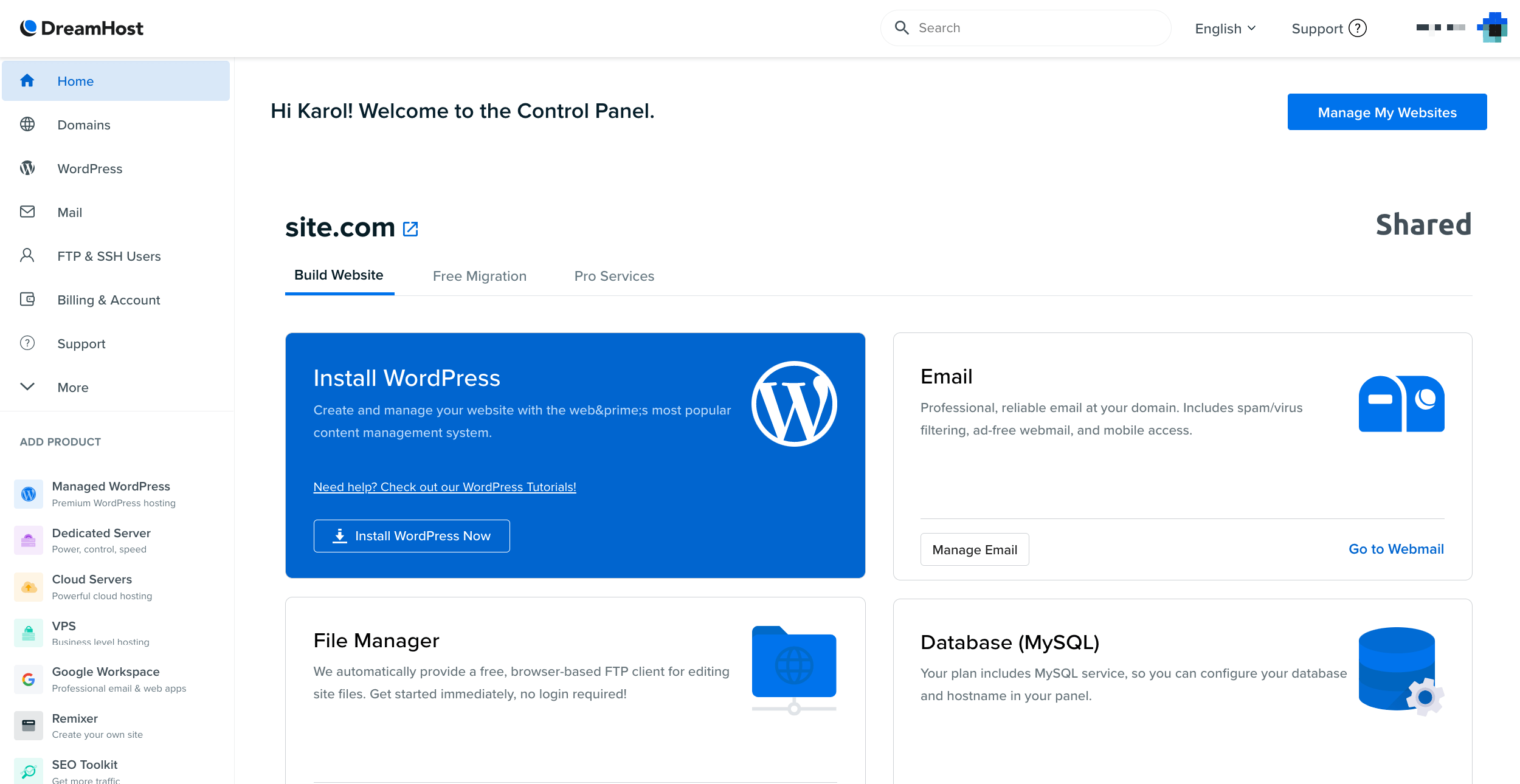
Task: Open site.com external link icon
Action: tap(410, 229)
